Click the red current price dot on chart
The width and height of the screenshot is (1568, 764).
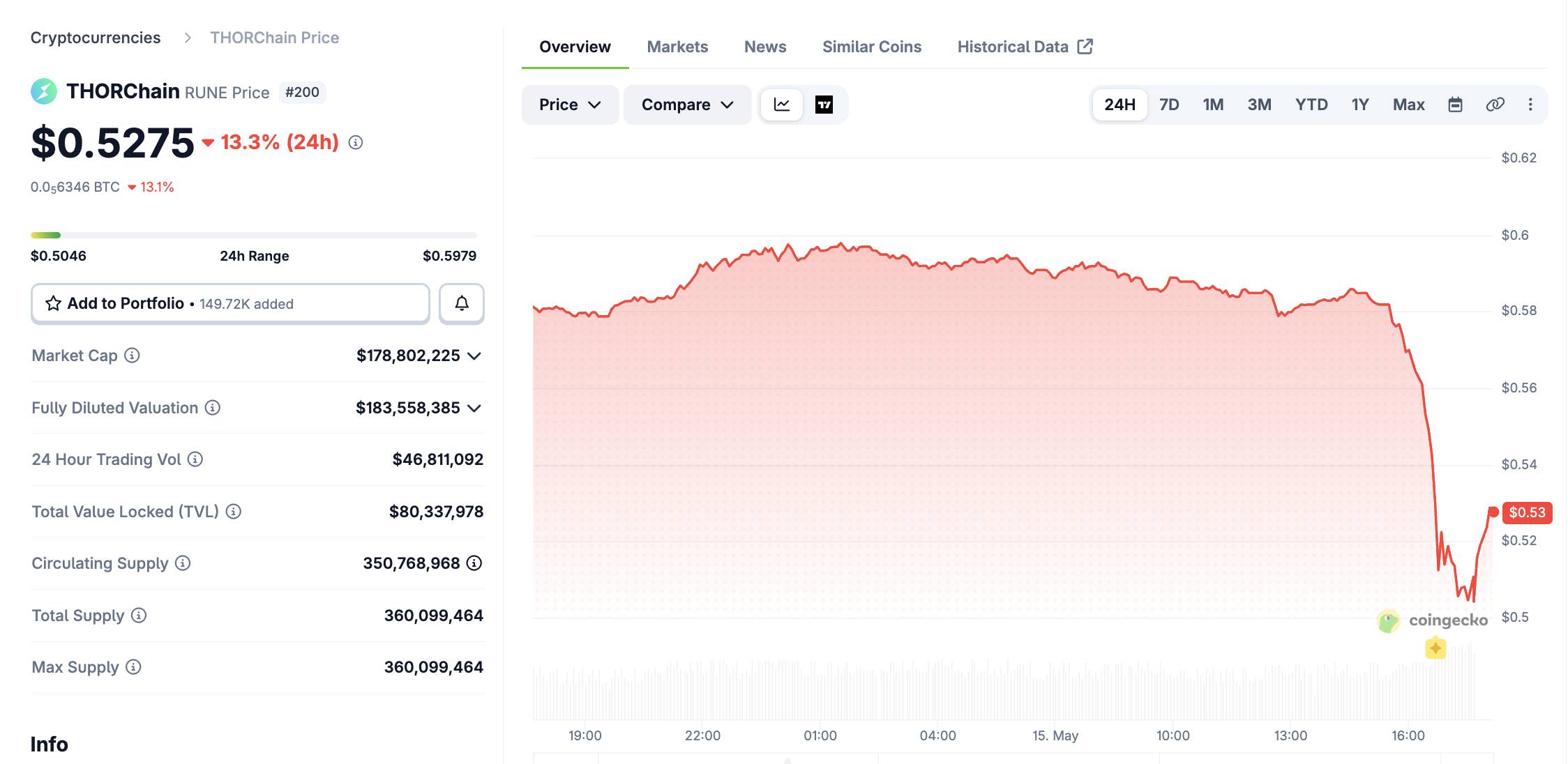coord(1493,512)
